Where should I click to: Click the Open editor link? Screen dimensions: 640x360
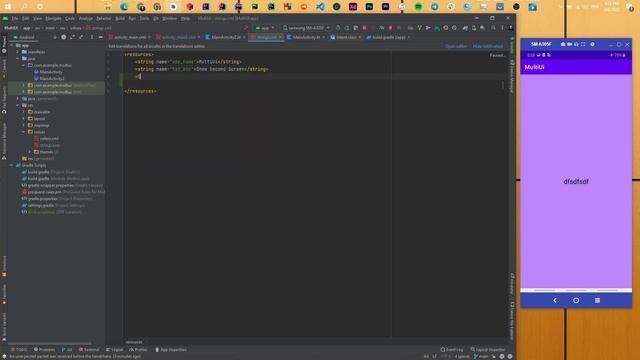coord(456,46)
